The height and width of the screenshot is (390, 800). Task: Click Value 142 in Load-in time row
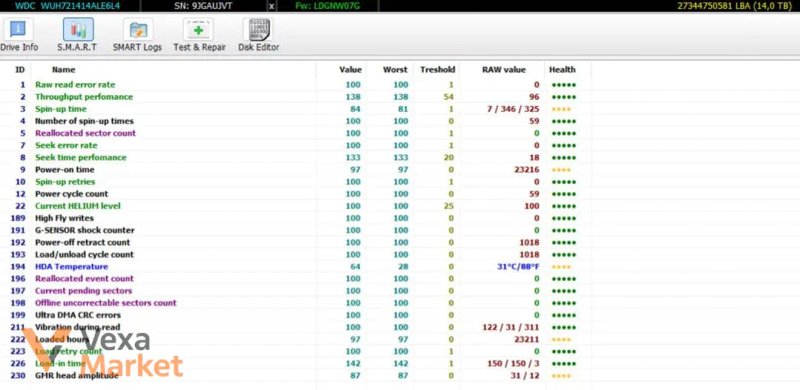pos(353,364)
